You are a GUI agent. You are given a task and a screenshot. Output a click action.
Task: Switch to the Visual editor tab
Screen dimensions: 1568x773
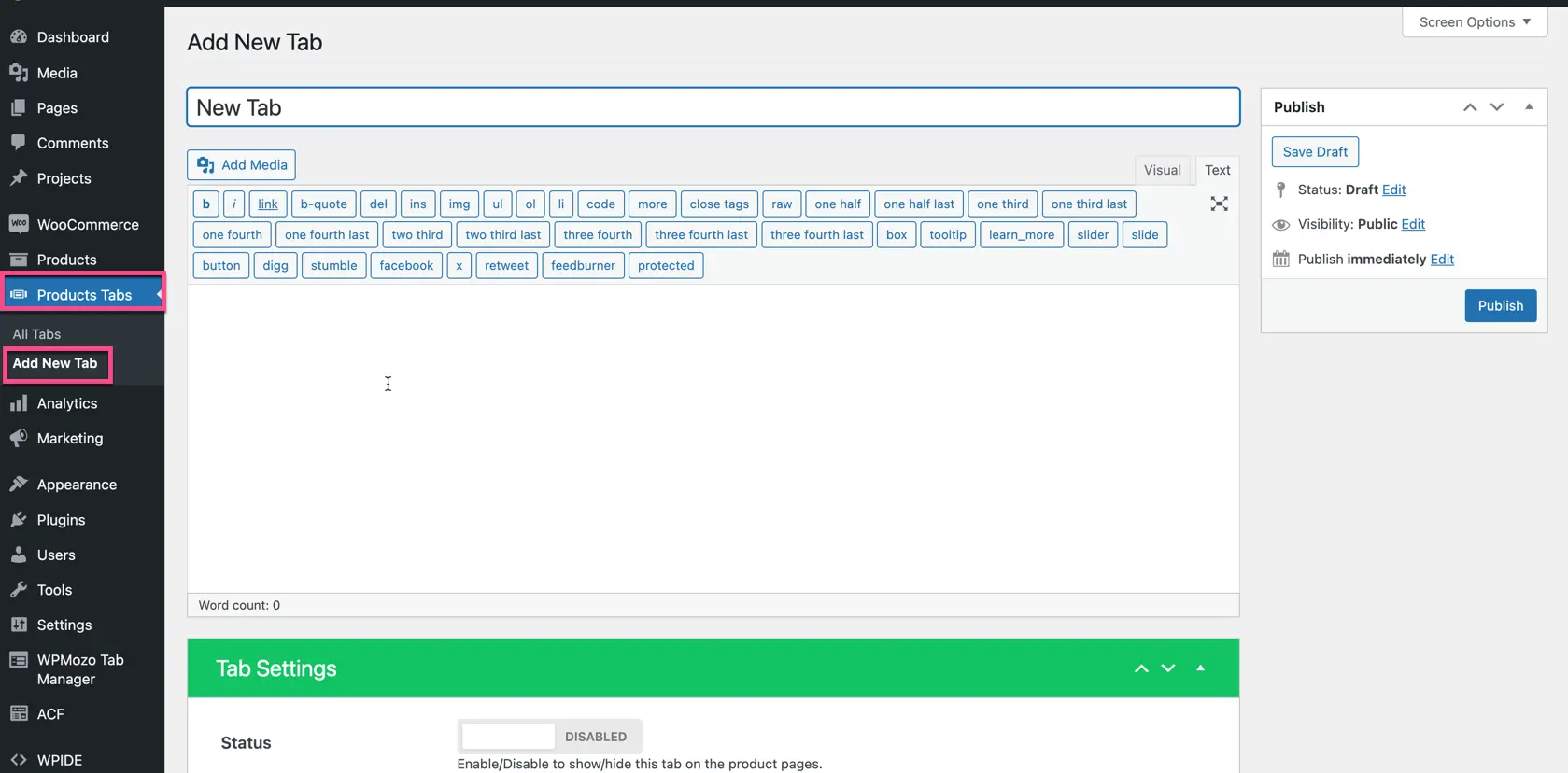1162,170
